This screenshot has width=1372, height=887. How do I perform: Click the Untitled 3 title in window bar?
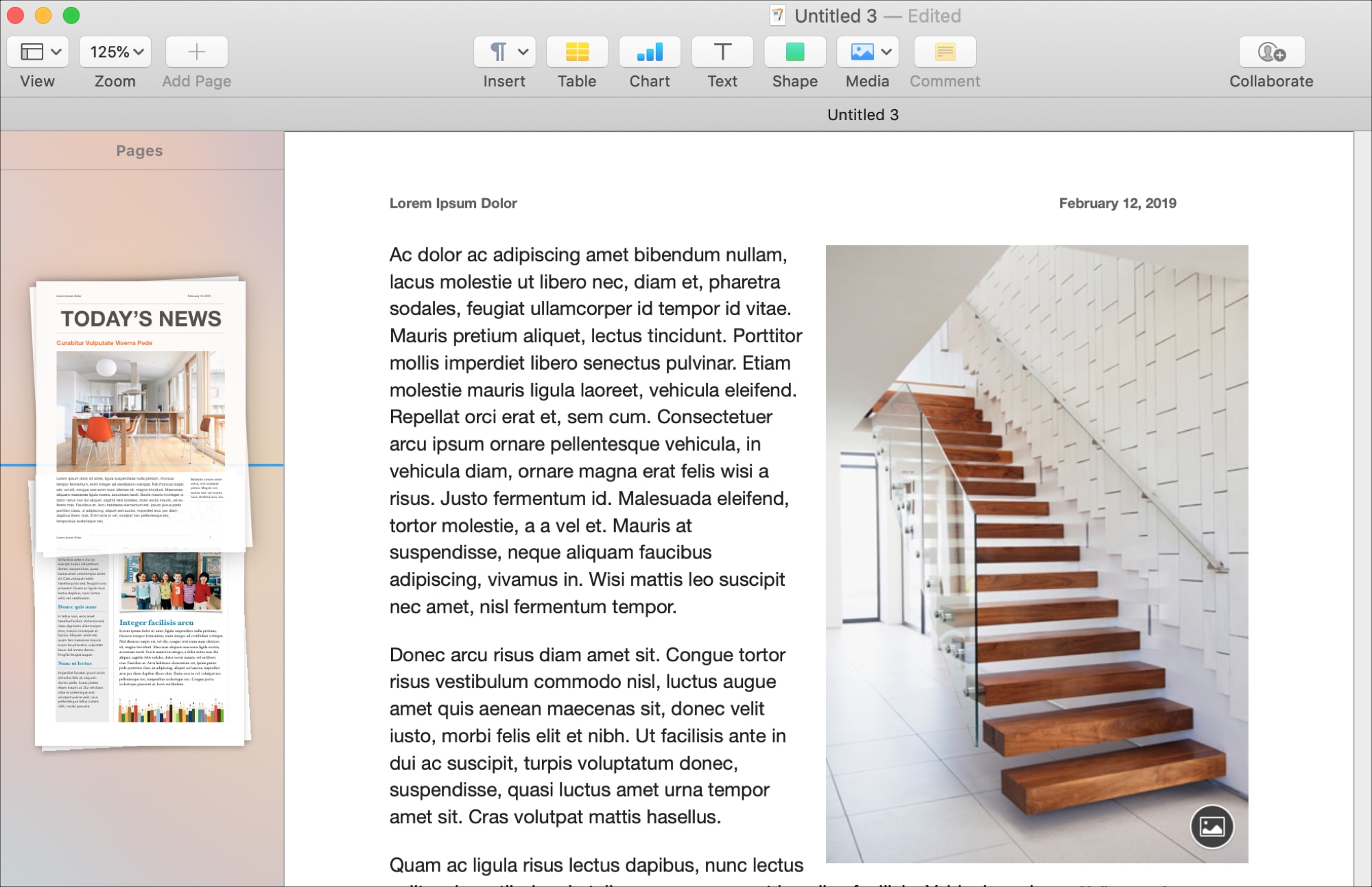(836, 16)
